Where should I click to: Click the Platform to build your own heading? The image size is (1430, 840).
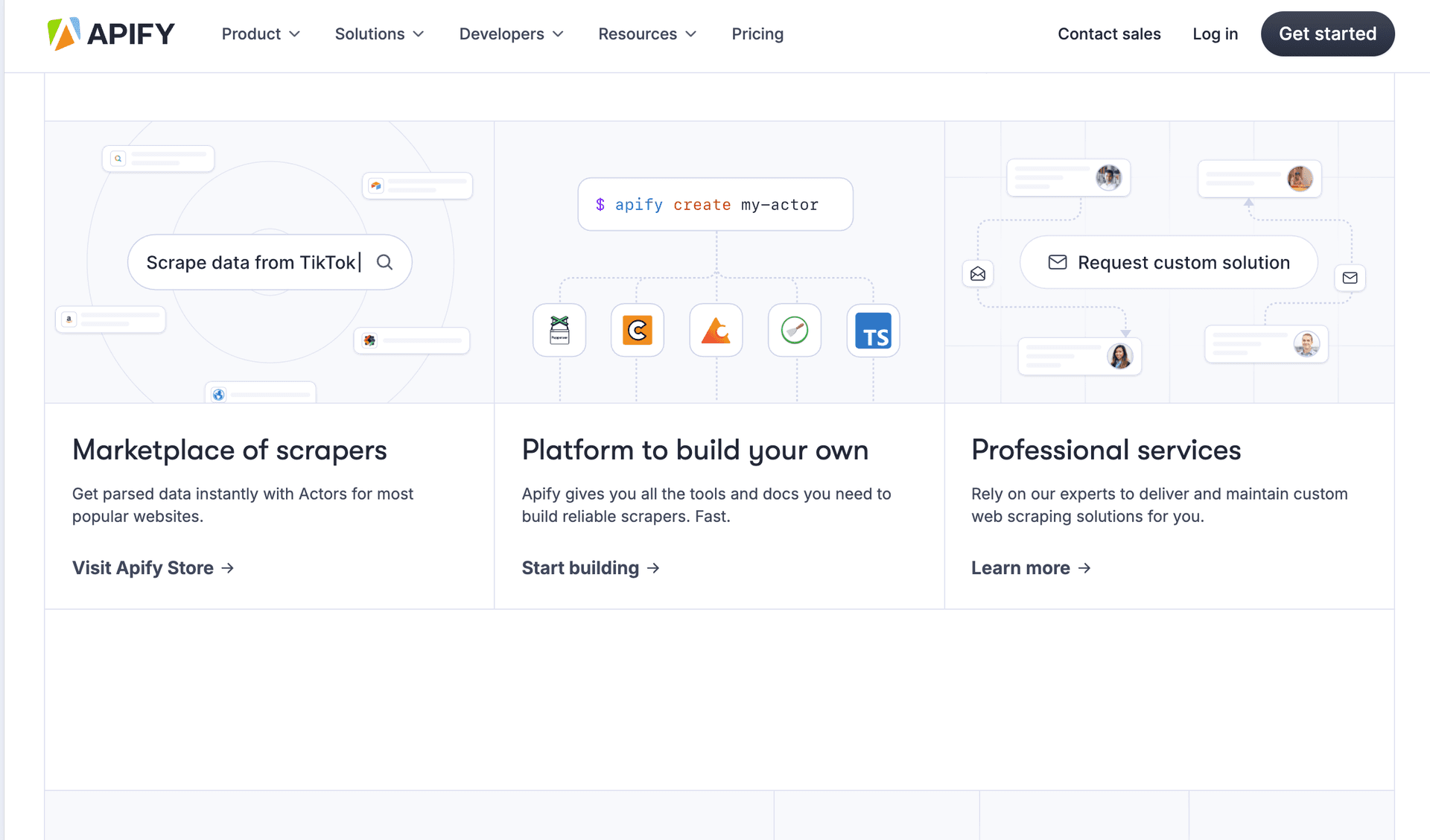tap(695, 450)
